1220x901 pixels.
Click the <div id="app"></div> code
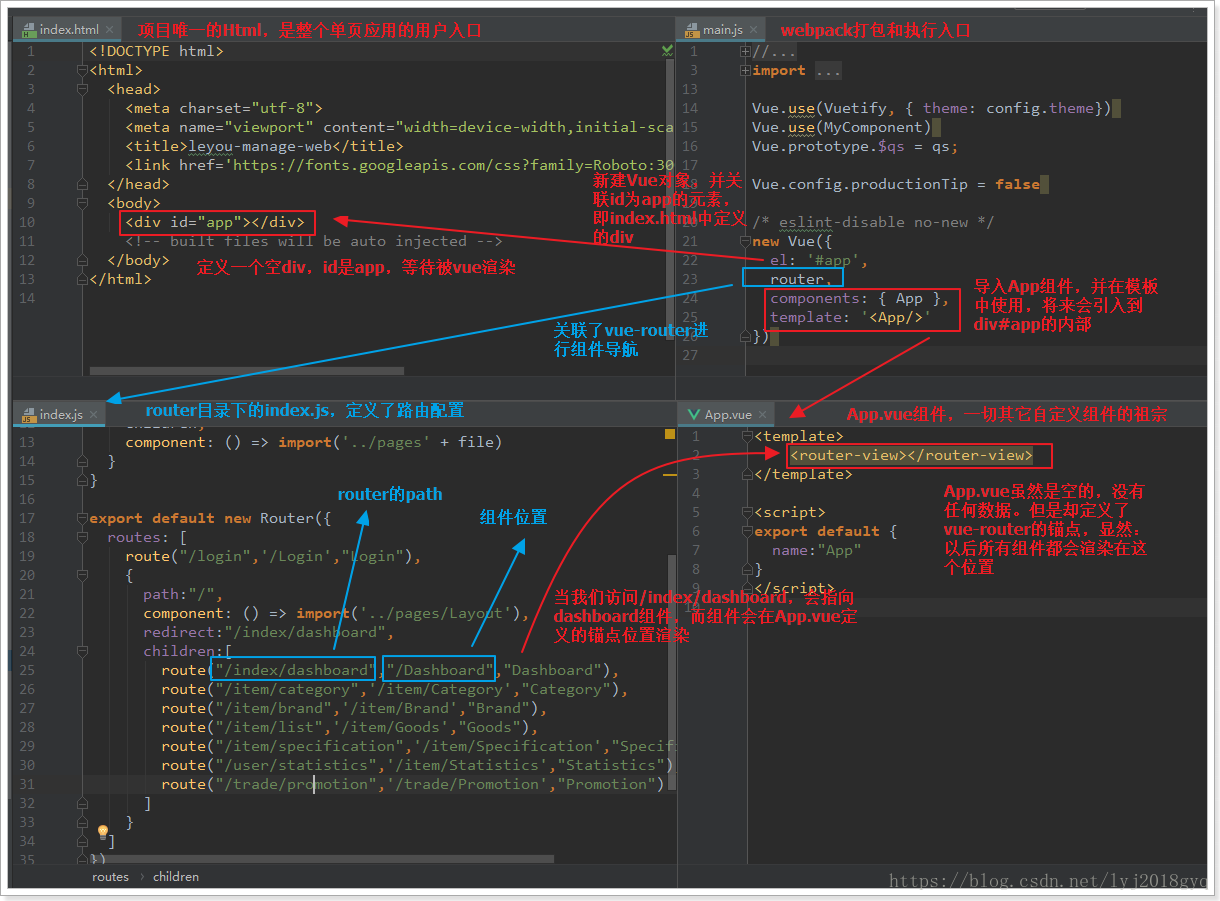[215, 222]
